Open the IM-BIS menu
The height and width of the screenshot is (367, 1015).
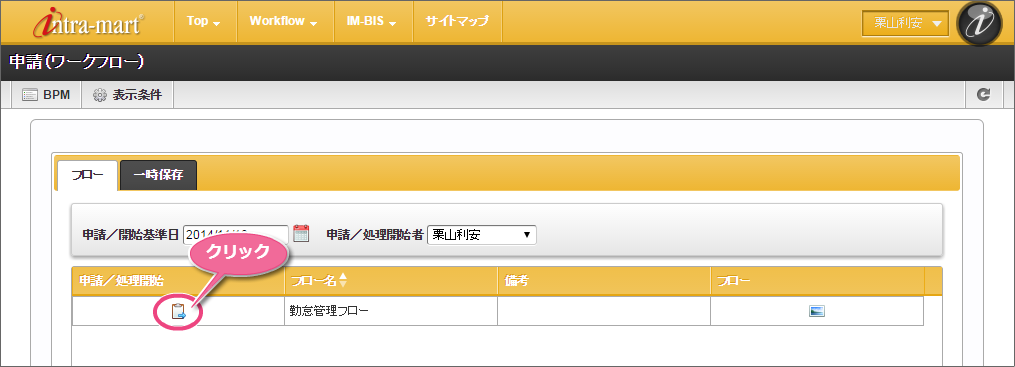pyautogui.click(x=371, y=21)
